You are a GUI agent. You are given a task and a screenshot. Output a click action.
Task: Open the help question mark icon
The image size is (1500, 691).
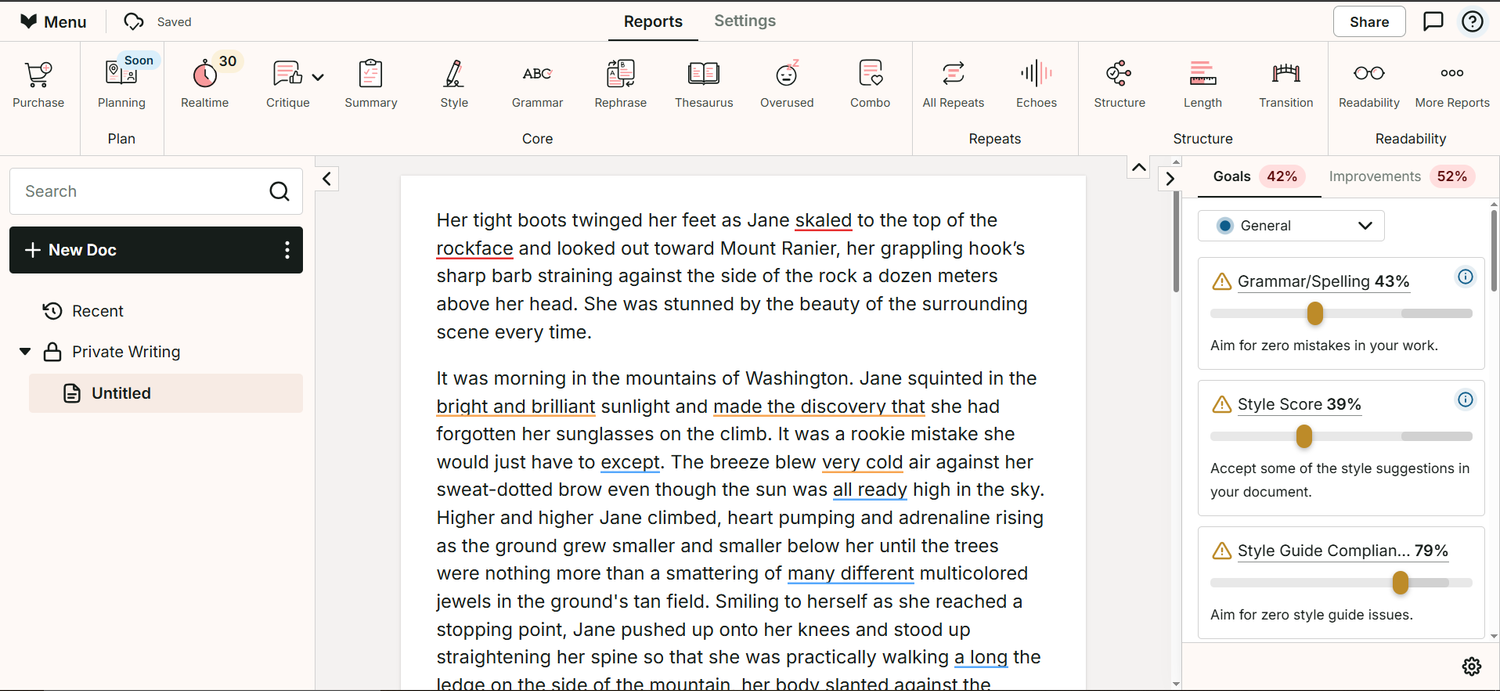tap(1472, 21)
